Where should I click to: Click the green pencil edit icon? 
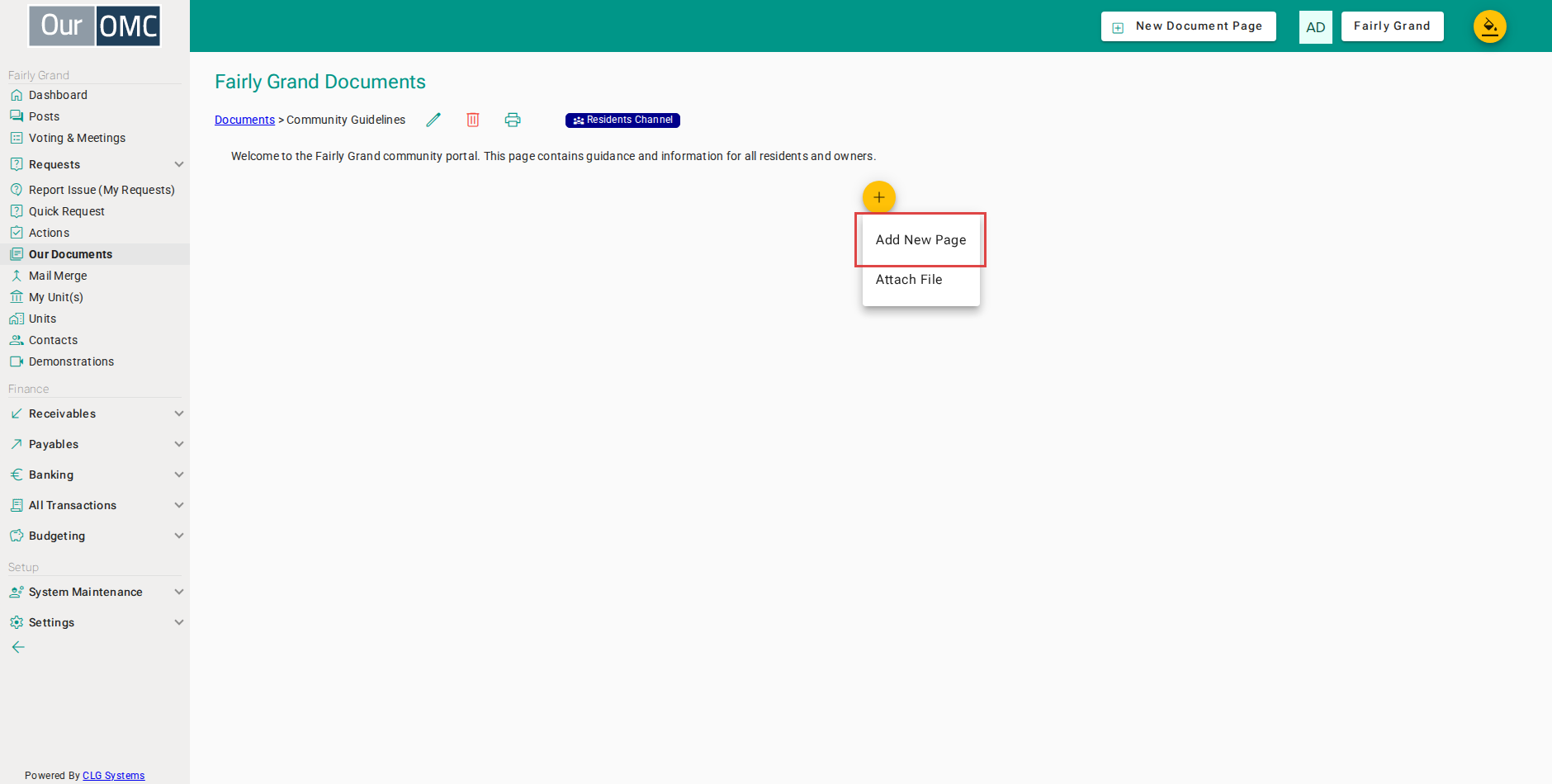[433, 120]
